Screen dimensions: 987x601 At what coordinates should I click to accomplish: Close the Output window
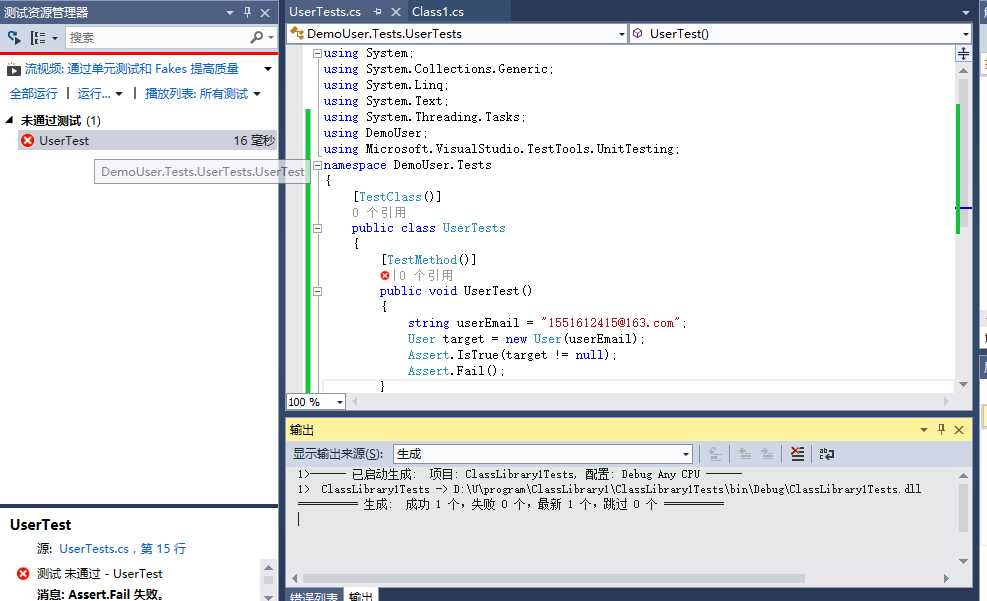pos(959,430)
